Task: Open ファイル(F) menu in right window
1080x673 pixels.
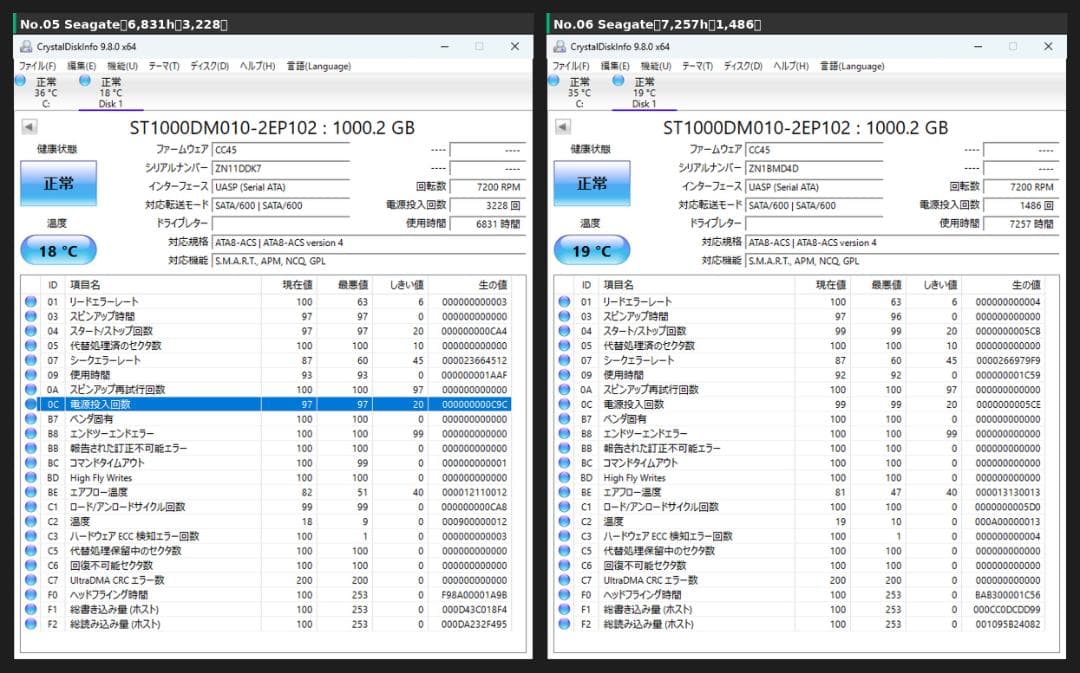Action: [571, 66]
